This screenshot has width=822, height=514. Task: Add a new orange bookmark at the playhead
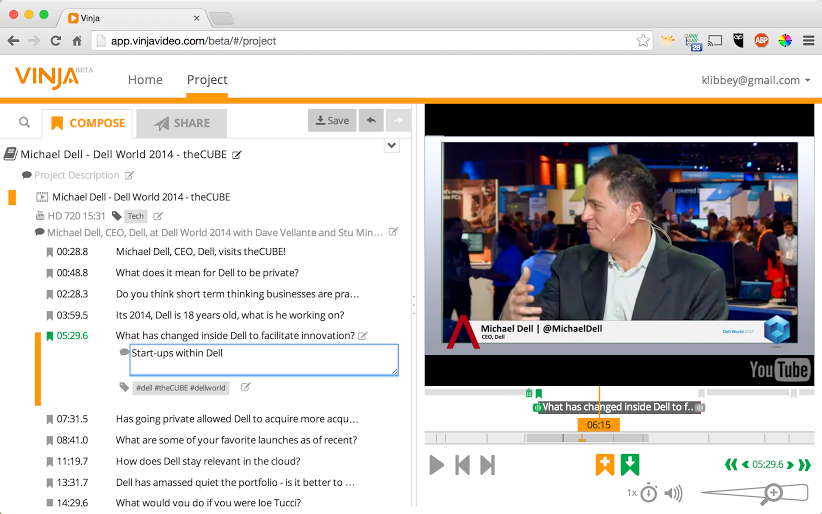click(x=604, y=464)
